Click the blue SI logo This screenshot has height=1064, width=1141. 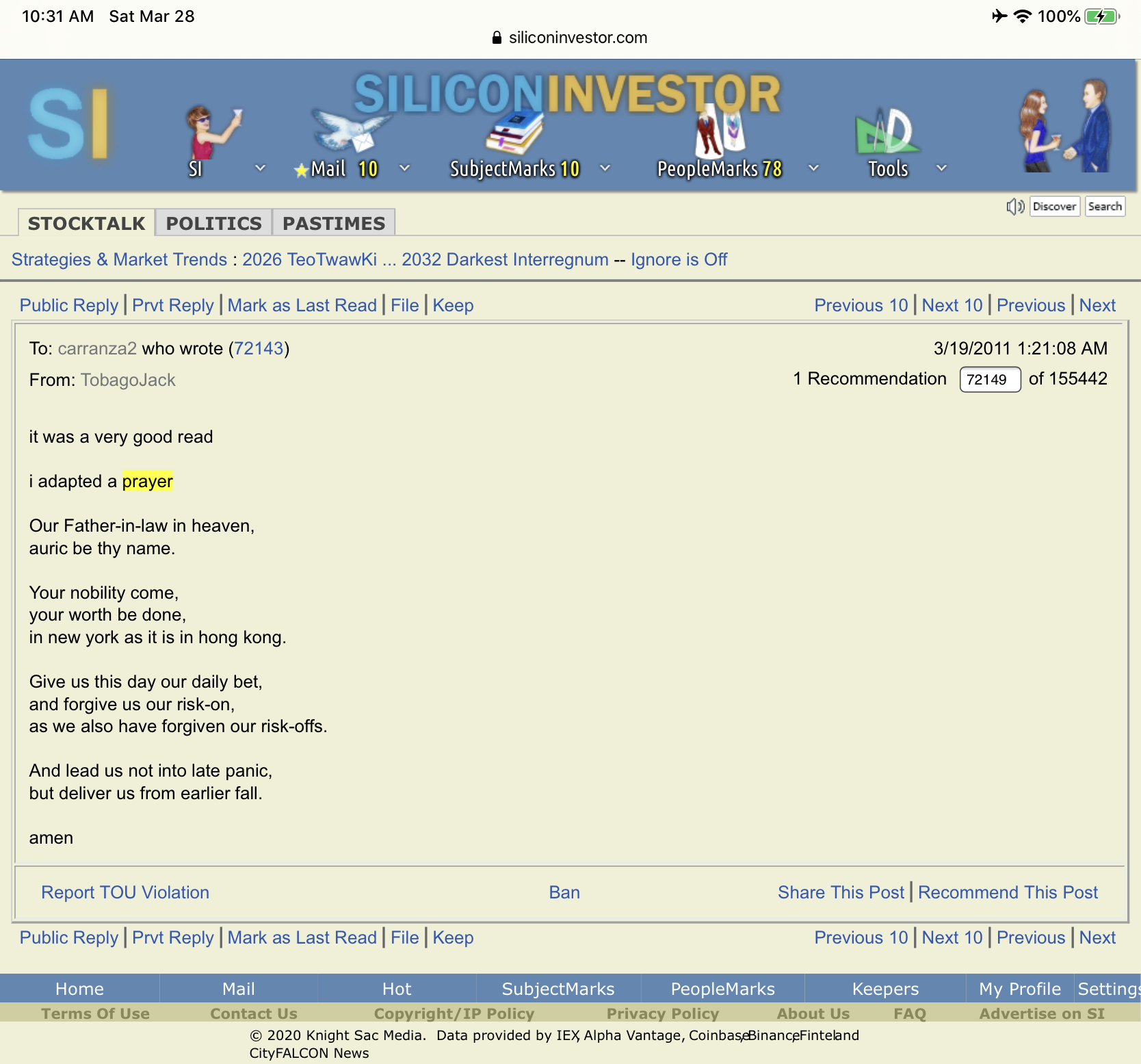pyautogui.click(x=68, y=123)
